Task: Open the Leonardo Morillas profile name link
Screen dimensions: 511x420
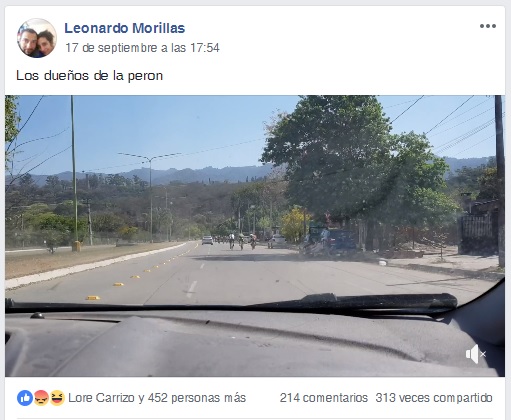Action: coord(125,28)
